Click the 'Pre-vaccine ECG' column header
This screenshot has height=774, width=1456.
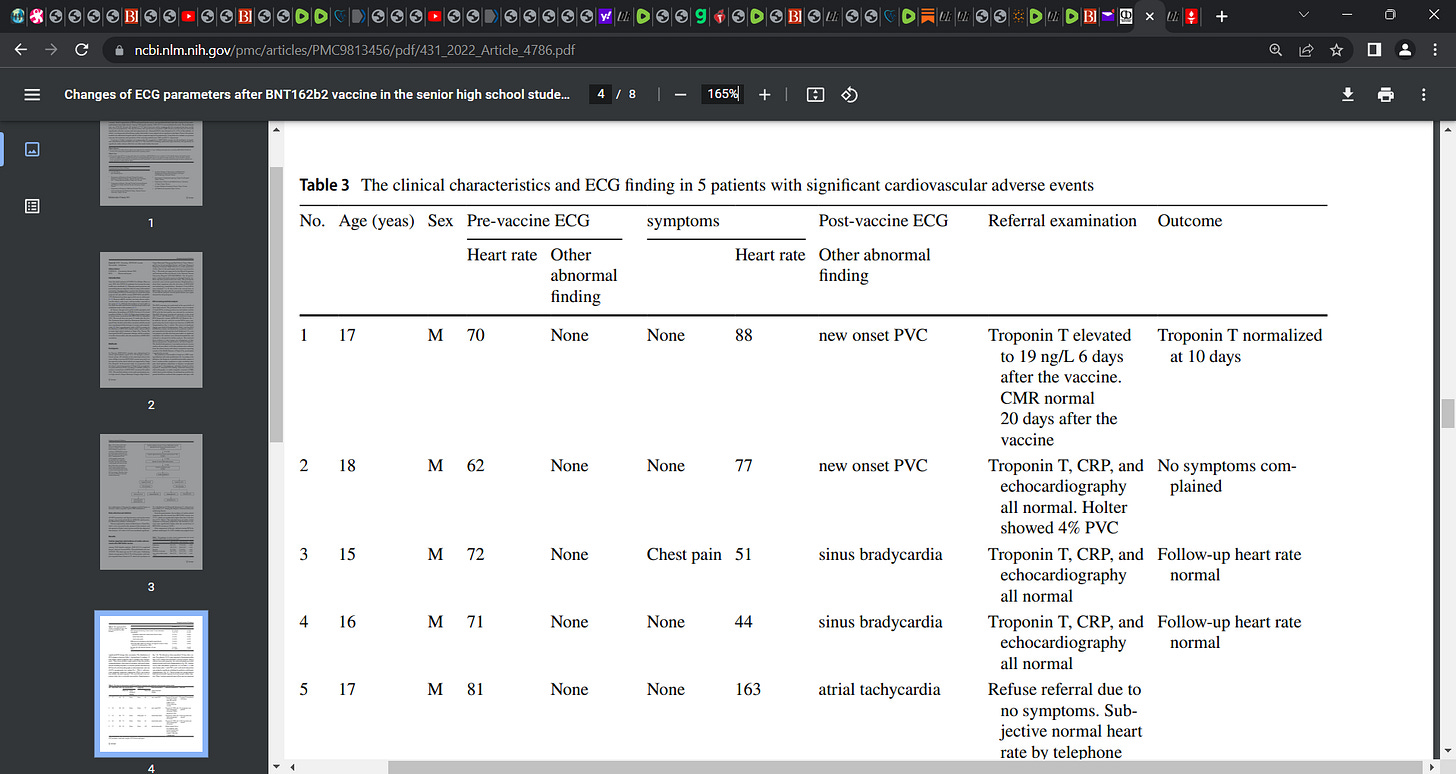528,221
